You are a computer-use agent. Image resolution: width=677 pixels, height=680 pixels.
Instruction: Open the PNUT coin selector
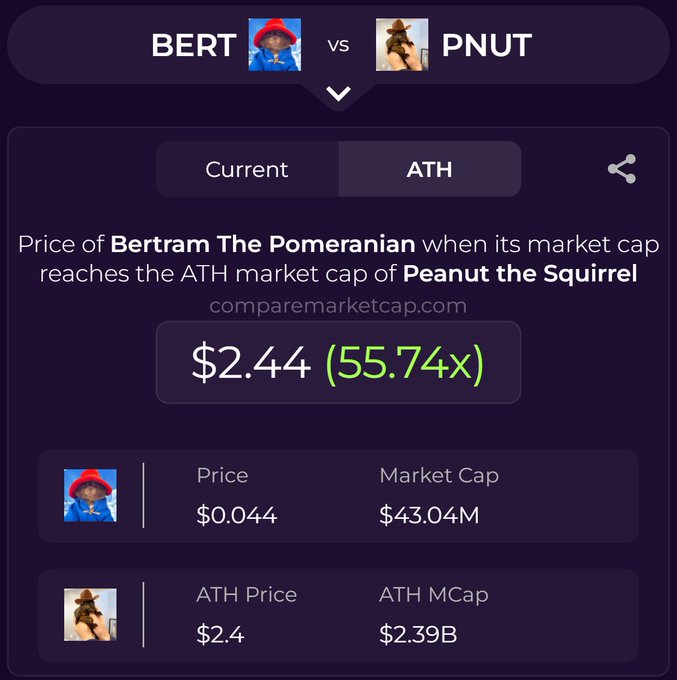[486, 45]
